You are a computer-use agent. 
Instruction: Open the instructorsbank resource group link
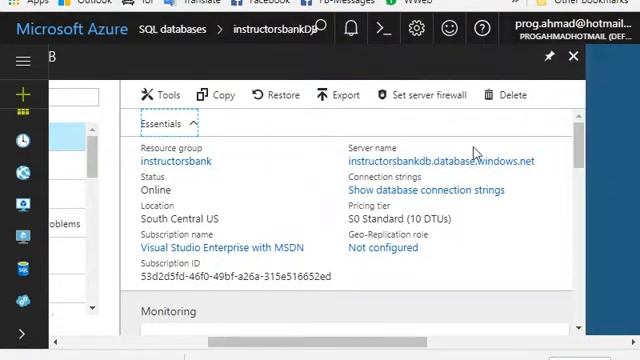pyautogui.click(x=176, y=161)
